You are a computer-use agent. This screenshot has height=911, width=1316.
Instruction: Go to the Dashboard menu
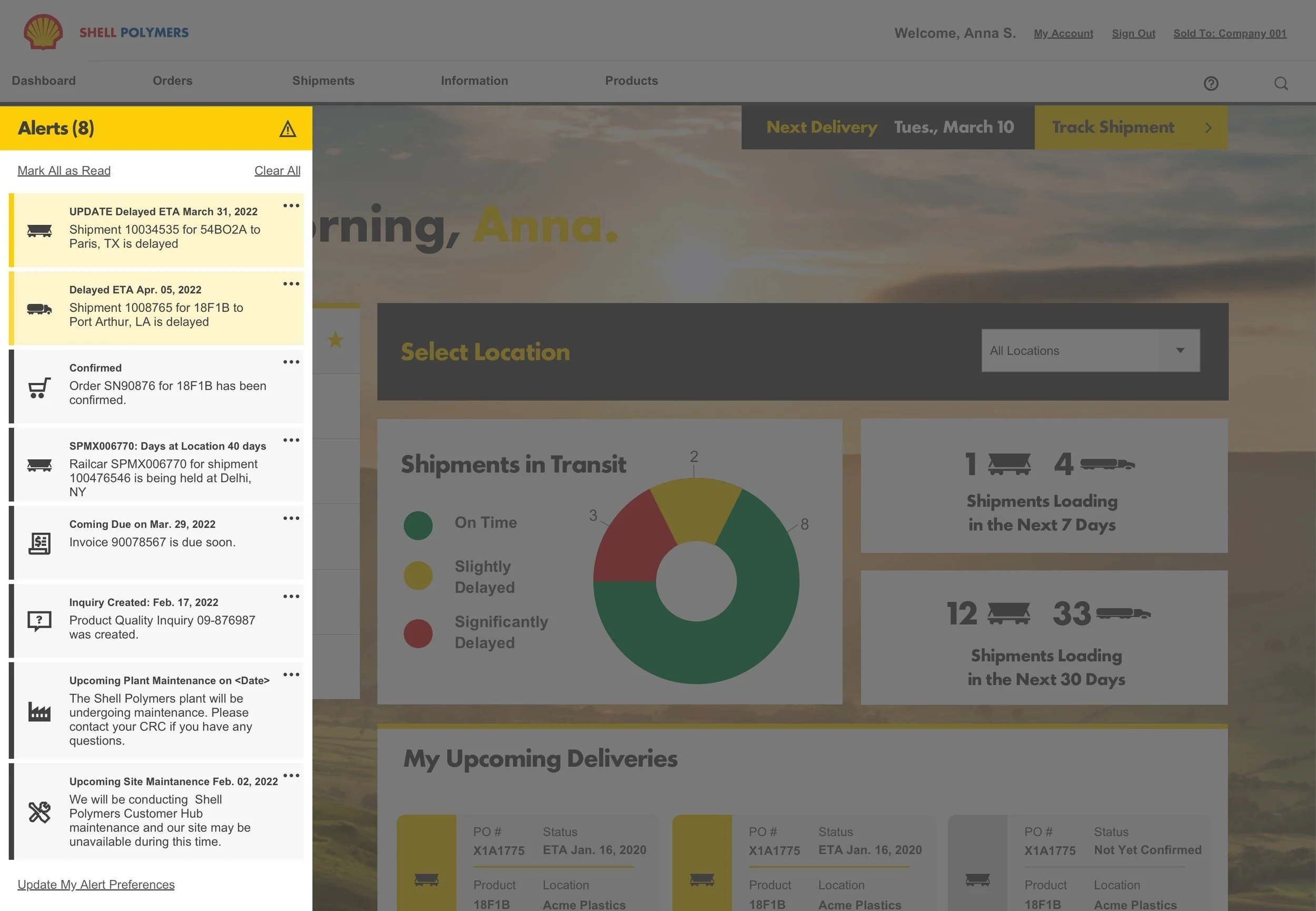[44, 81]
